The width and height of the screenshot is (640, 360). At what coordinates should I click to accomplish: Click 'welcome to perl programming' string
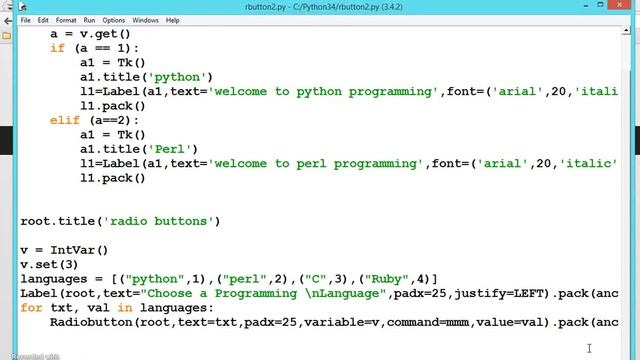click(x=316, y=164)
